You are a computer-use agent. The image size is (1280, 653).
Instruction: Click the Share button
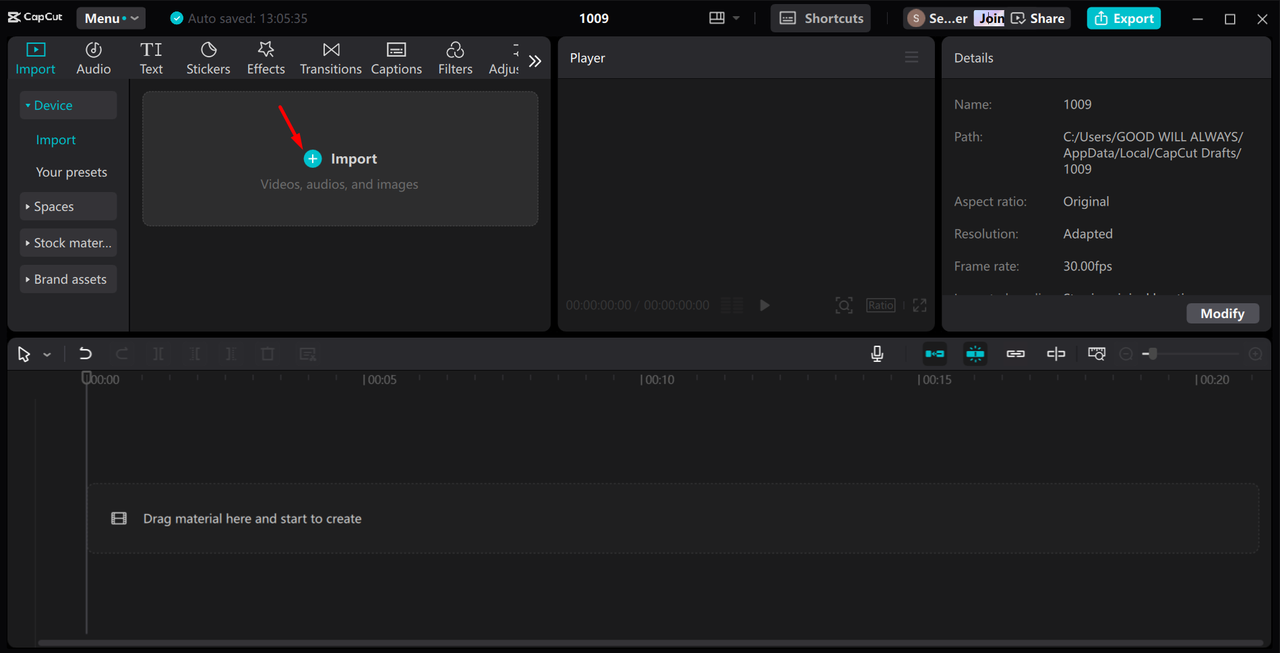click(1038, 18)
